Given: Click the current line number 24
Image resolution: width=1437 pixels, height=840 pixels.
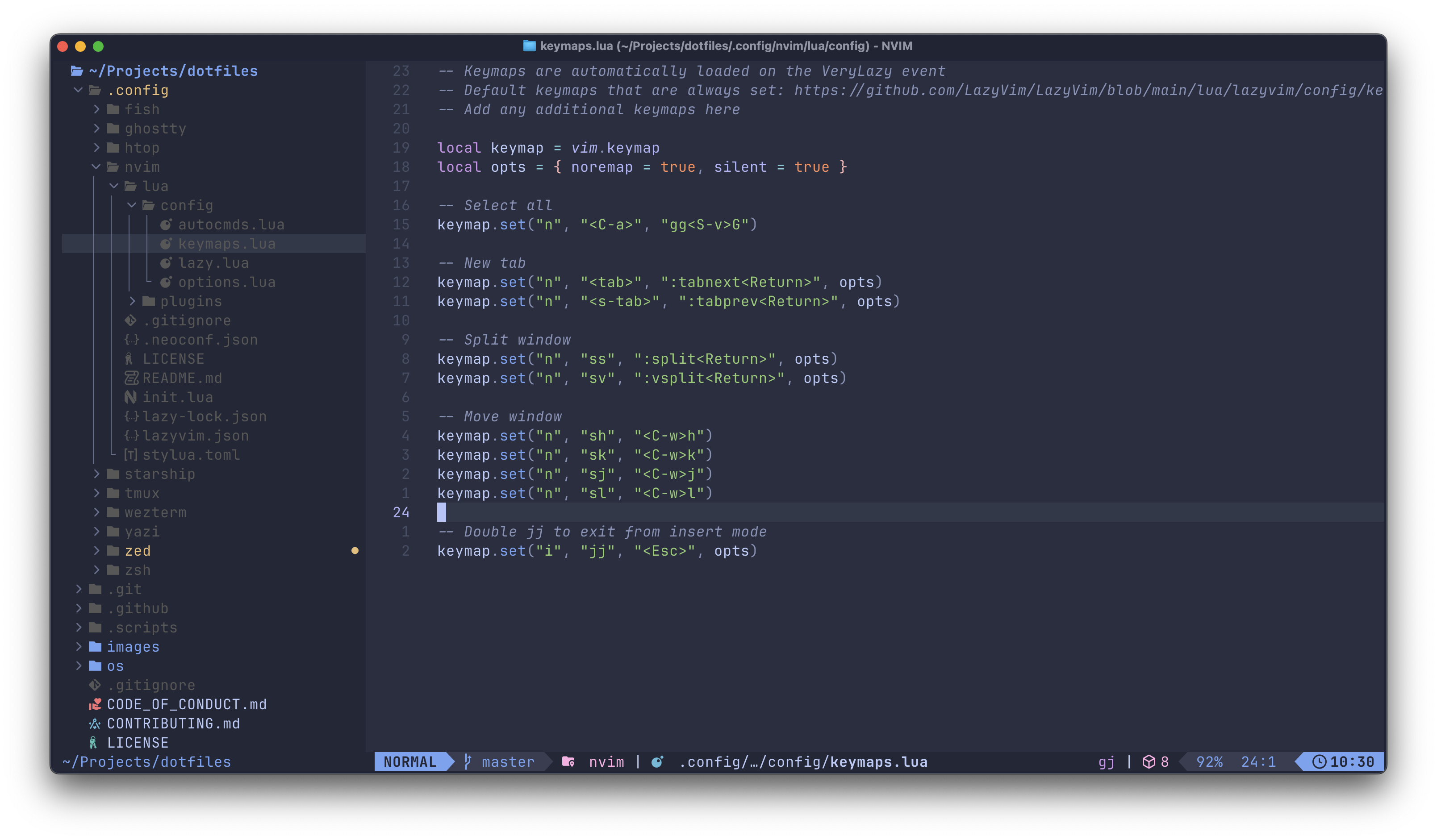Looking at the screenshot, I should pyautogui.click(x=401, y=512).
